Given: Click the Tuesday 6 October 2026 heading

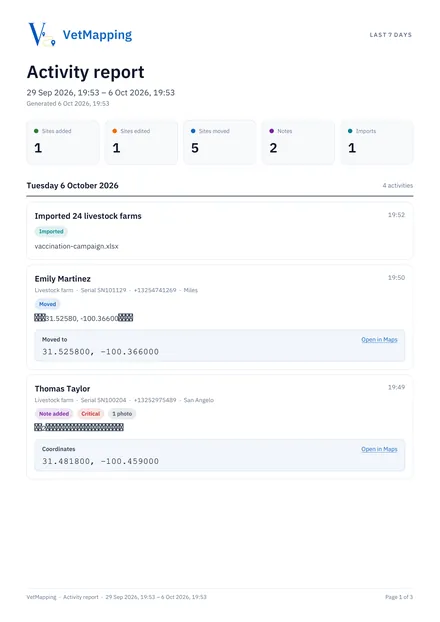Looking at the screenshot, I should pyautogui.click(x=72, y=185).
